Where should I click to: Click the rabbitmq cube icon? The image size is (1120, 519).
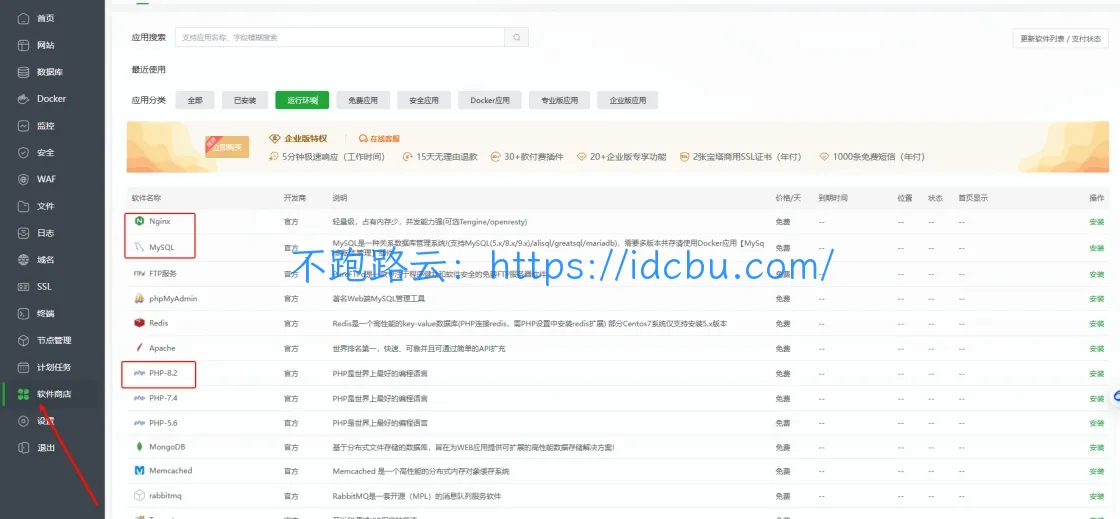[139, 495]
